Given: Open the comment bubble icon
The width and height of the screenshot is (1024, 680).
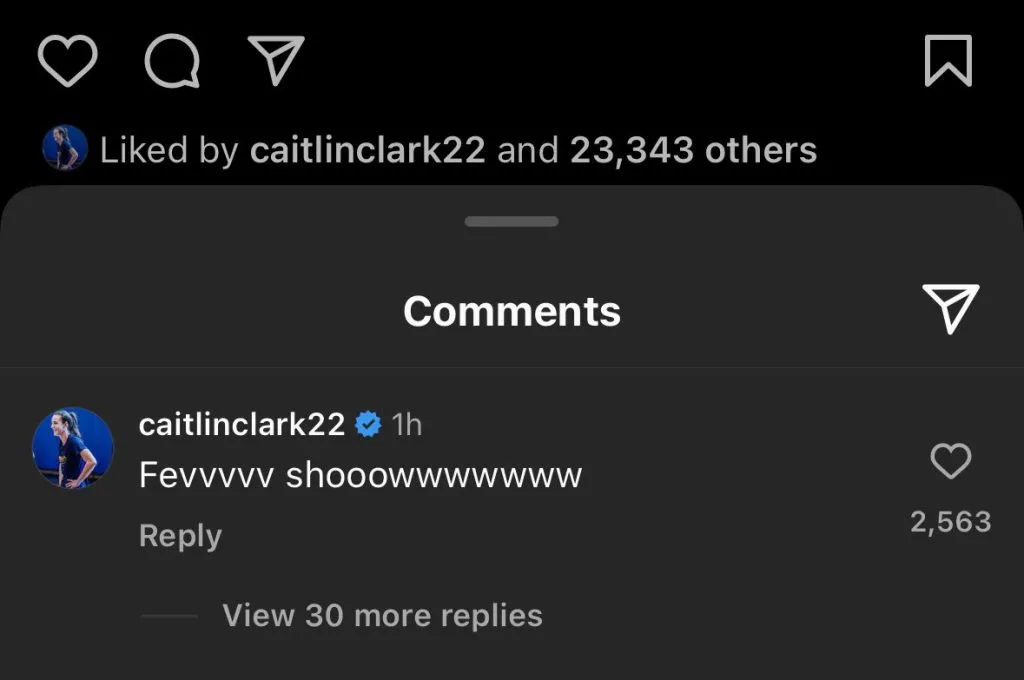Looking at the screenshot, I should tap(172, 60).
